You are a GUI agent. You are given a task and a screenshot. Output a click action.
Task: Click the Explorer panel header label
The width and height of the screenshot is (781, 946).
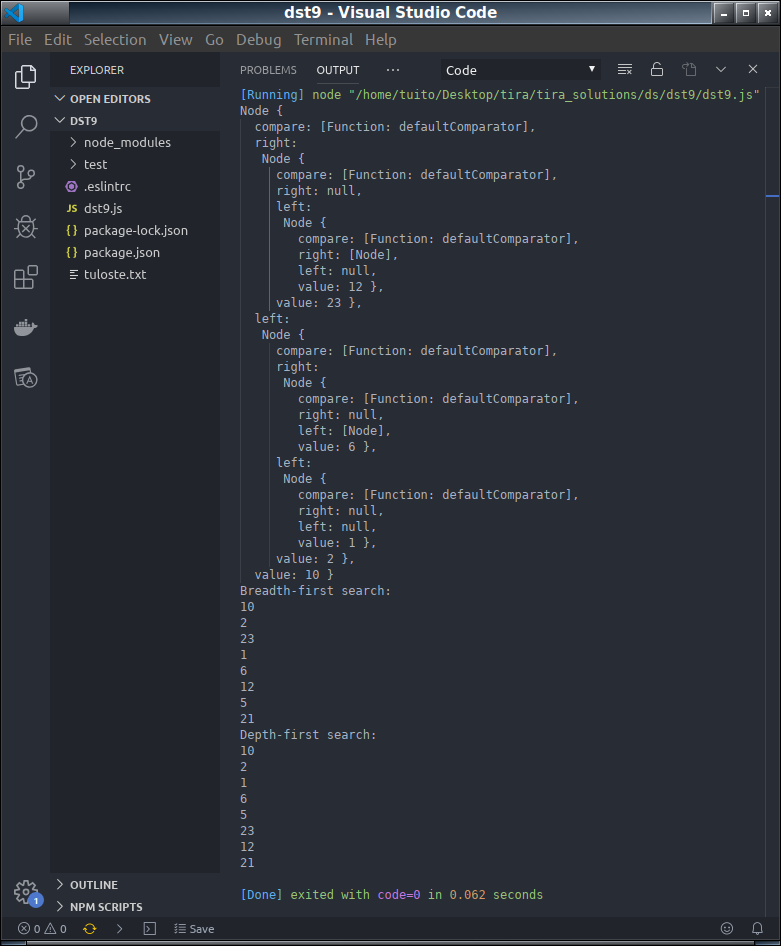pos(96,70)
